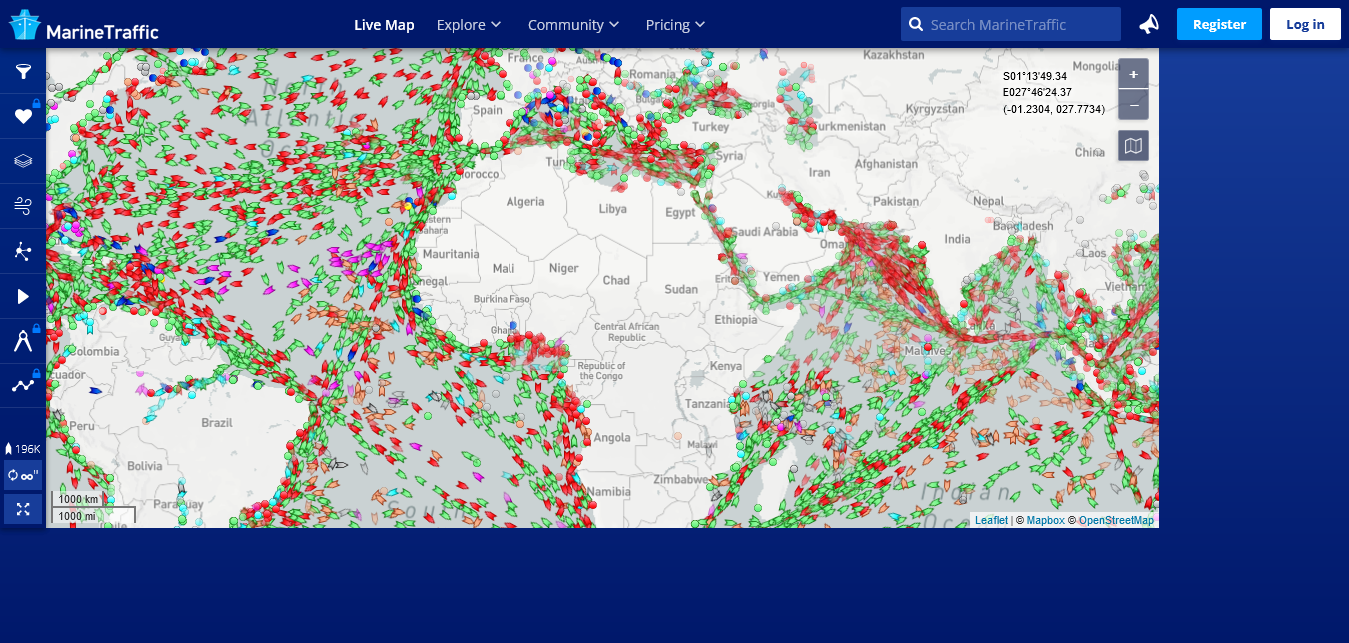Click the MarineTraffic logo
1349x643 pixels.
point(84,25)
